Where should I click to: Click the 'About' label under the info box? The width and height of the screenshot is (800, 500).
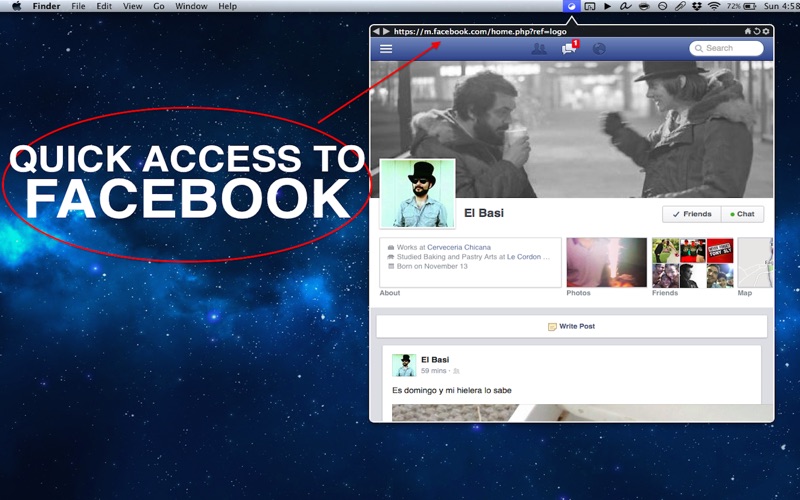tap(390, 293)
